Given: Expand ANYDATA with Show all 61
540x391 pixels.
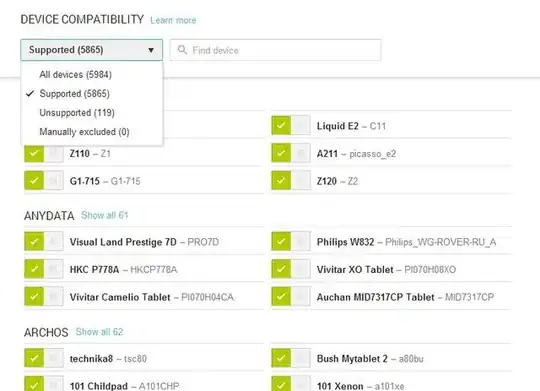Looking at the screenshot, I should 105,215.
